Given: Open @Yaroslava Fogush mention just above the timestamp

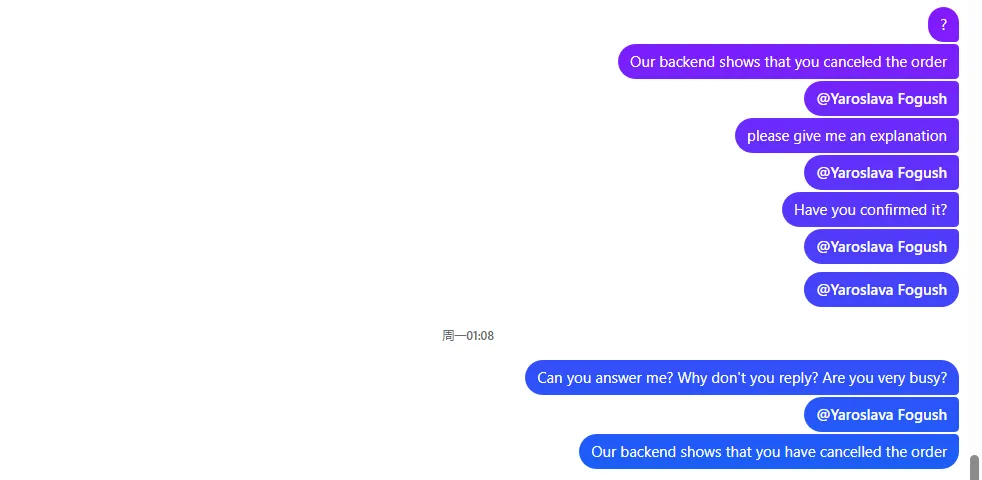Looking at the screenshot, I should [x=881, y=290].
